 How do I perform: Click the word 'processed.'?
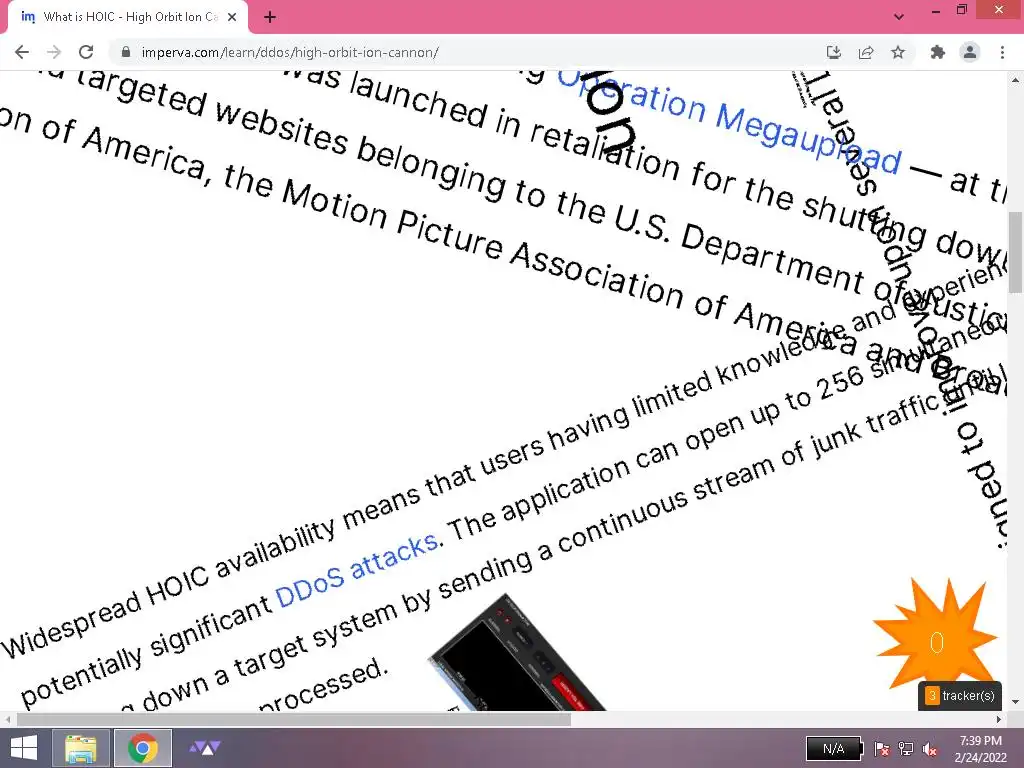click(323, 686)
